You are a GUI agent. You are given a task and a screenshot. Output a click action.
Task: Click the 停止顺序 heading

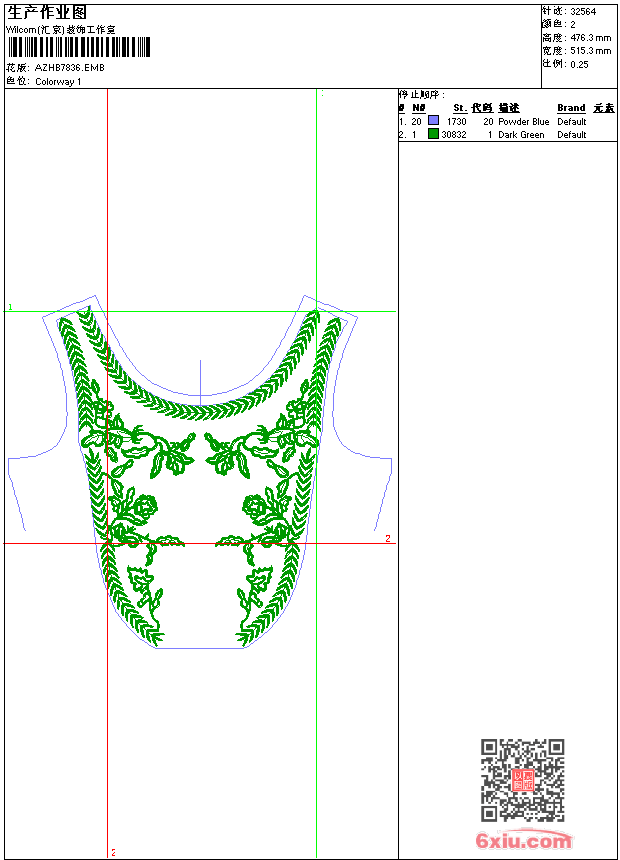421,95
